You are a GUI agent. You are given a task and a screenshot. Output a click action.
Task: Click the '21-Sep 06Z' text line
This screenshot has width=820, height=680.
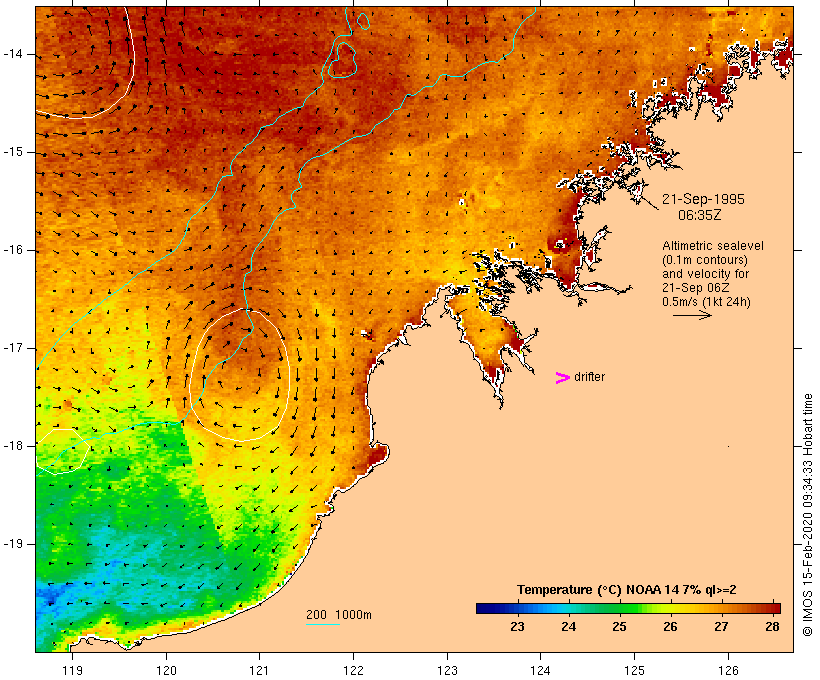pos(696,288)
